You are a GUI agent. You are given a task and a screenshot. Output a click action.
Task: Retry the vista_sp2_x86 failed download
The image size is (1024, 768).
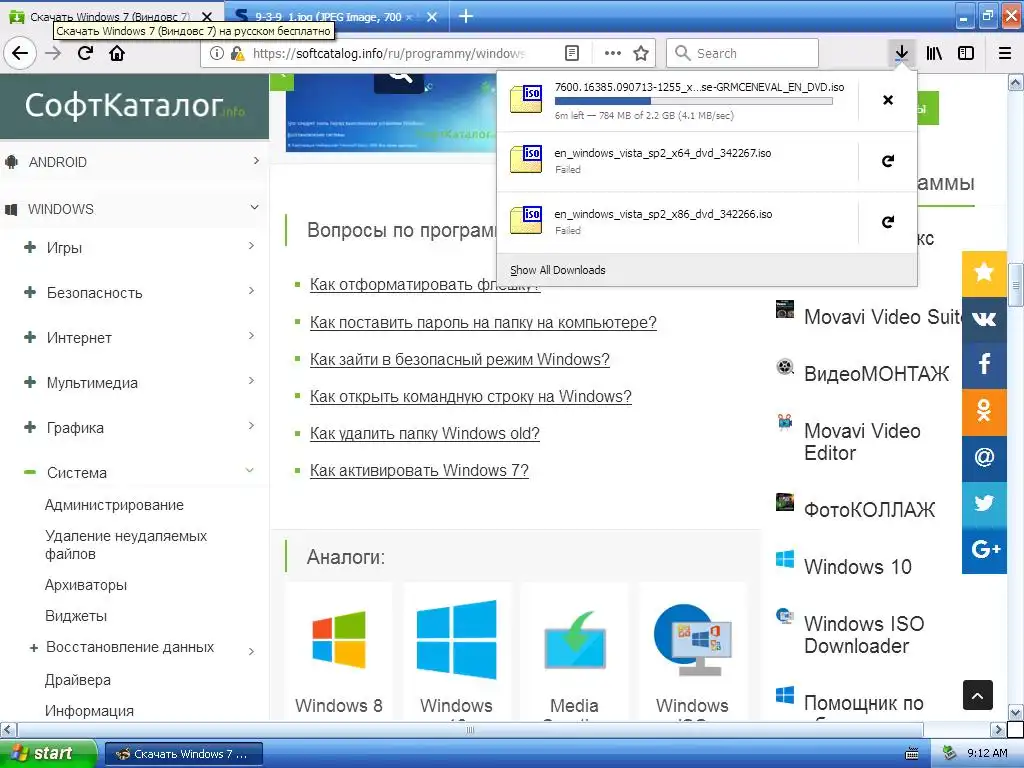[x=888, y=222]
